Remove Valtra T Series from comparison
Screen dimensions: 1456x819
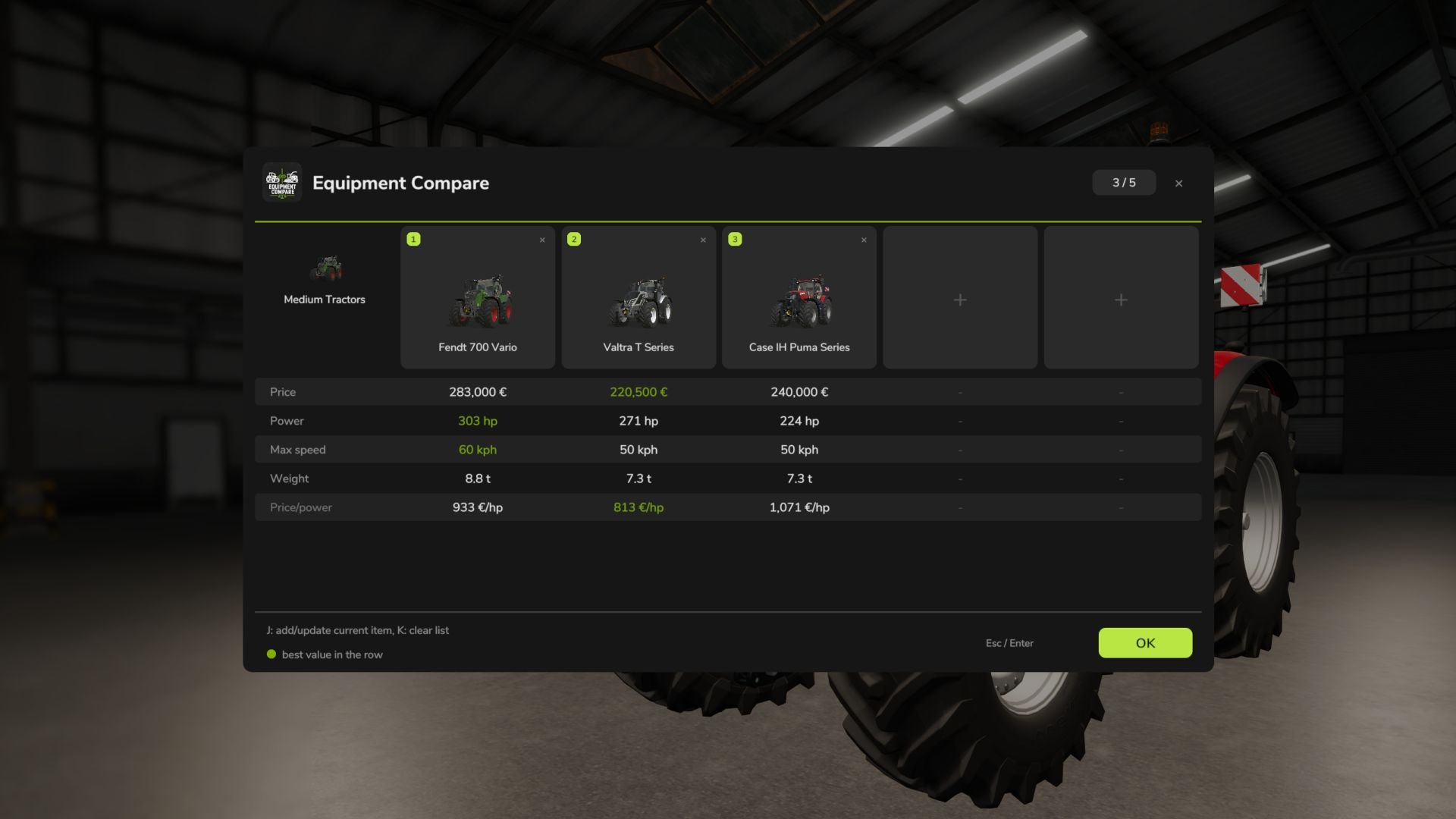[703, 240]
